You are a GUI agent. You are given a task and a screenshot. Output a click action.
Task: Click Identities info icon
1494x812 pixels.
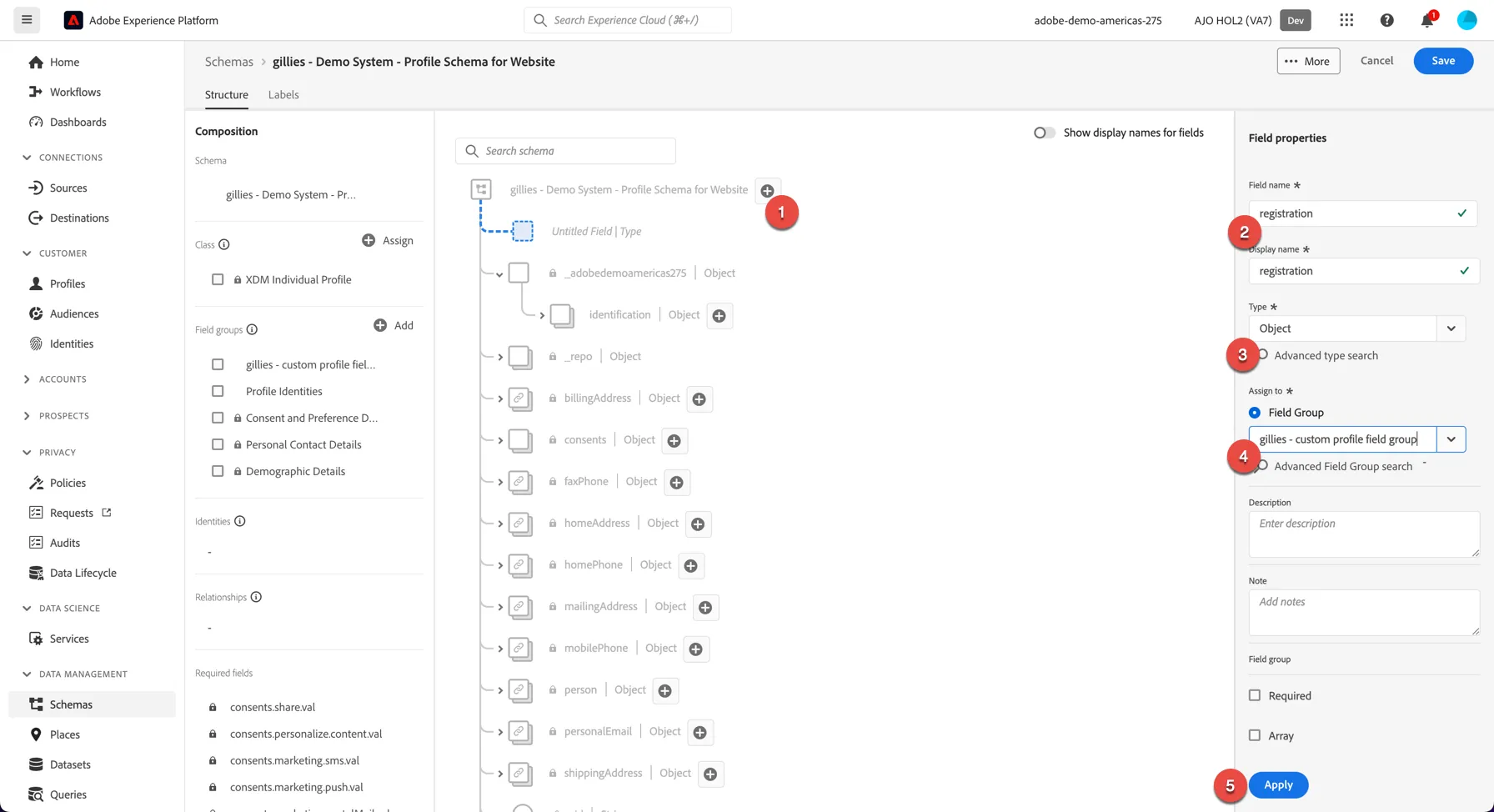(x=240, y=521)
